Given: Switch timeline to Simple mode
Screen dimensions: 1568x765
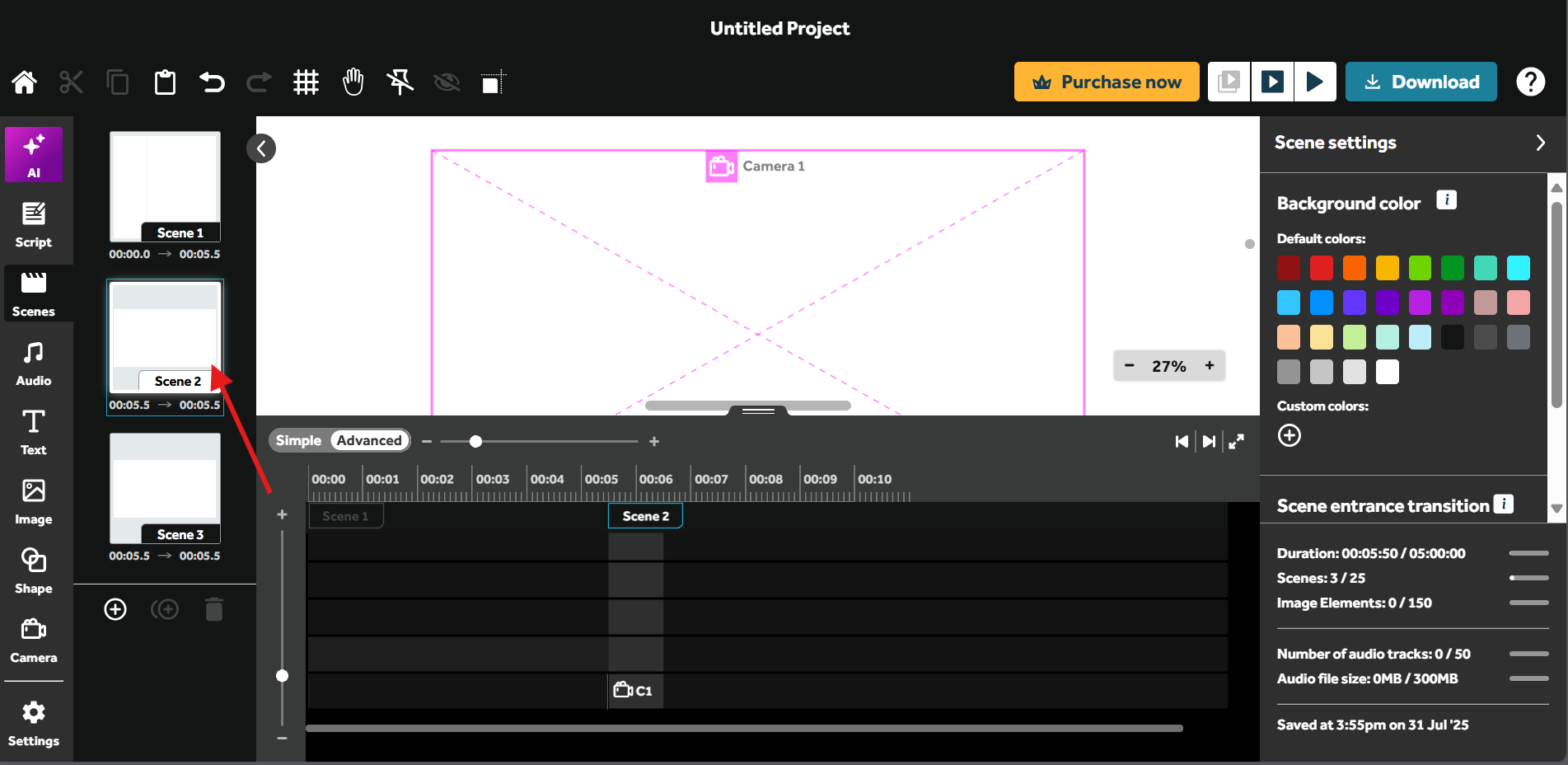Looking at the screenshot, I should [x=297, y=440].
